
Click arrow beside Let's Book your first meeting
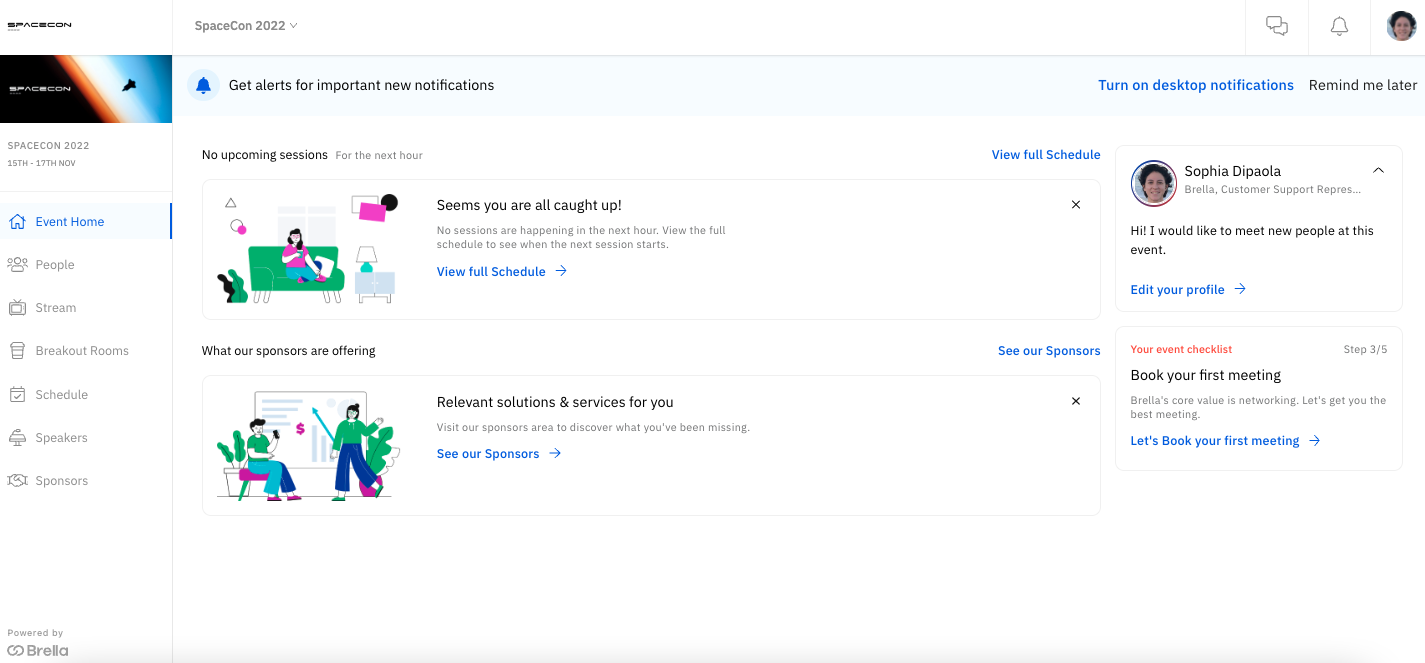click(1314, 441)
